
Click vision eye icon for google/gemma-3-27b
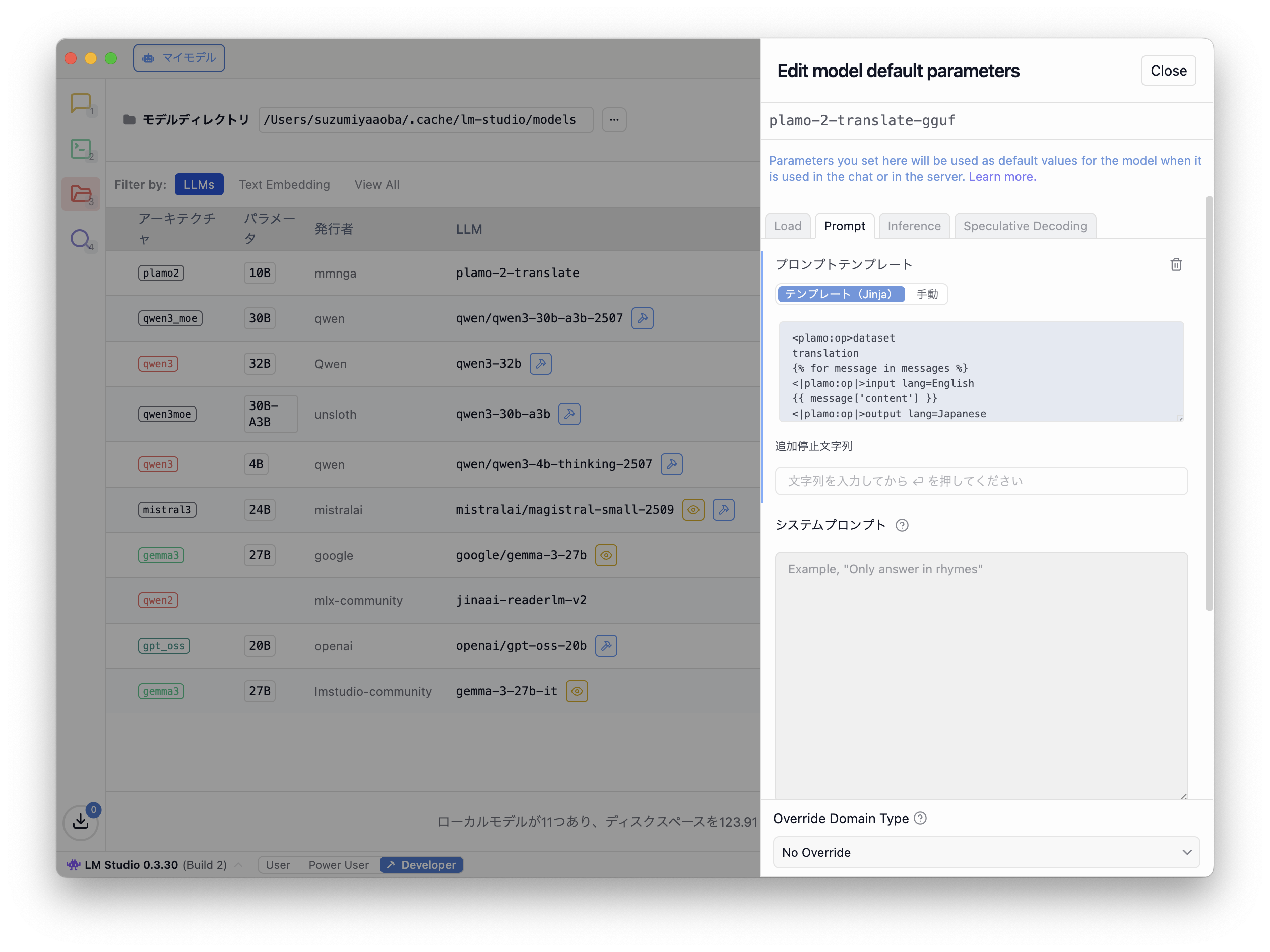tap(606, 555)
